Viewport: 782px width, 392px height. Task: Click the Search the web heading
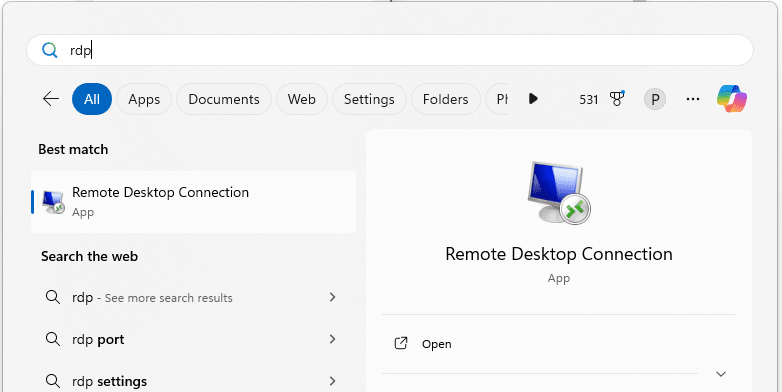coord(89,256)
